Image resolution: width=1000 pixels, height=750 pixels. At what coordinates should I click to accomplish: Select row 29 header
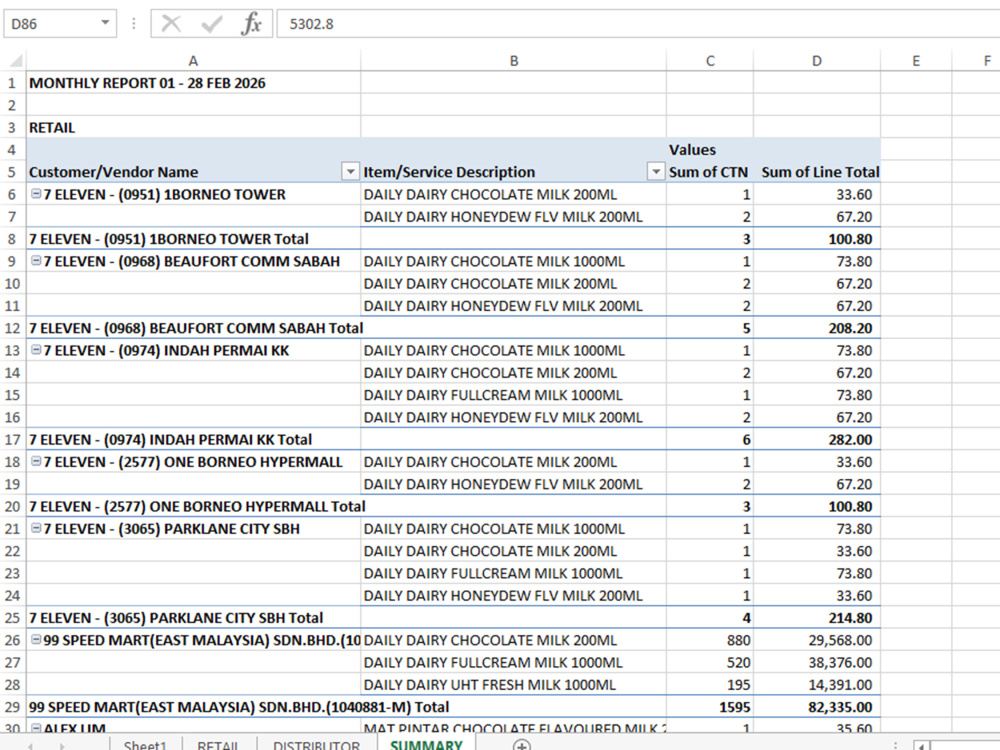pyautogui.click(x=12, y=707)
